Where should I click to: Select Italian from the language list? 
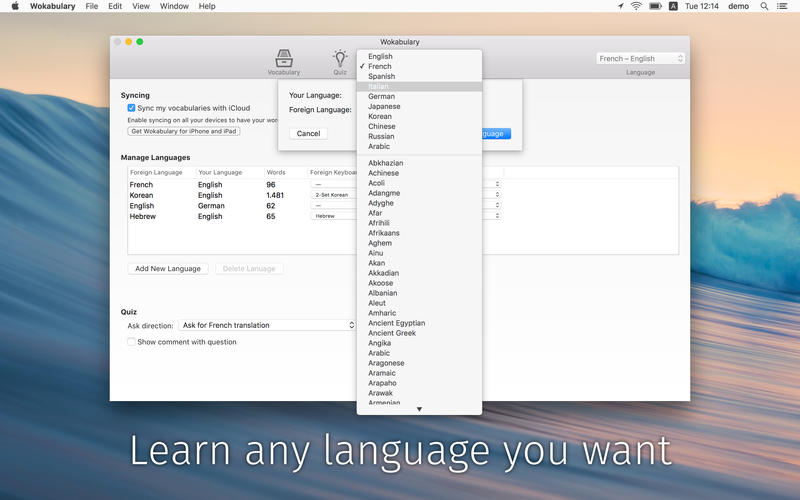[x=381, y=87]
